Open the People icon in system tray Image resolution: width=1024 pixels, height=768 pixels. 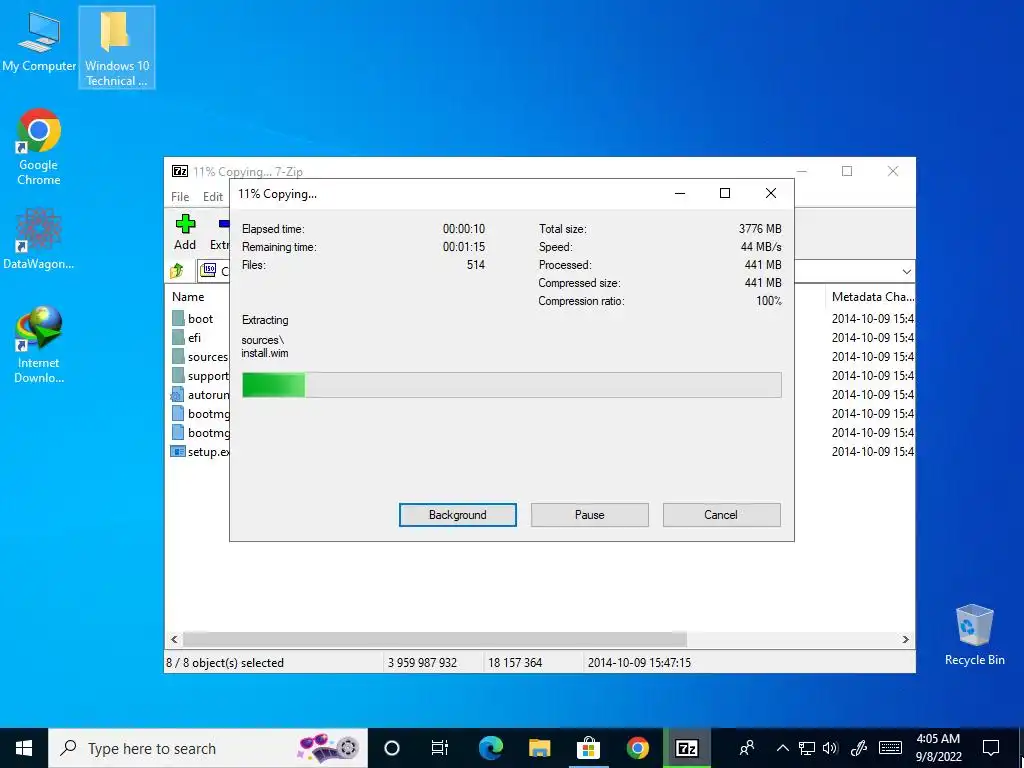[747, 748]
